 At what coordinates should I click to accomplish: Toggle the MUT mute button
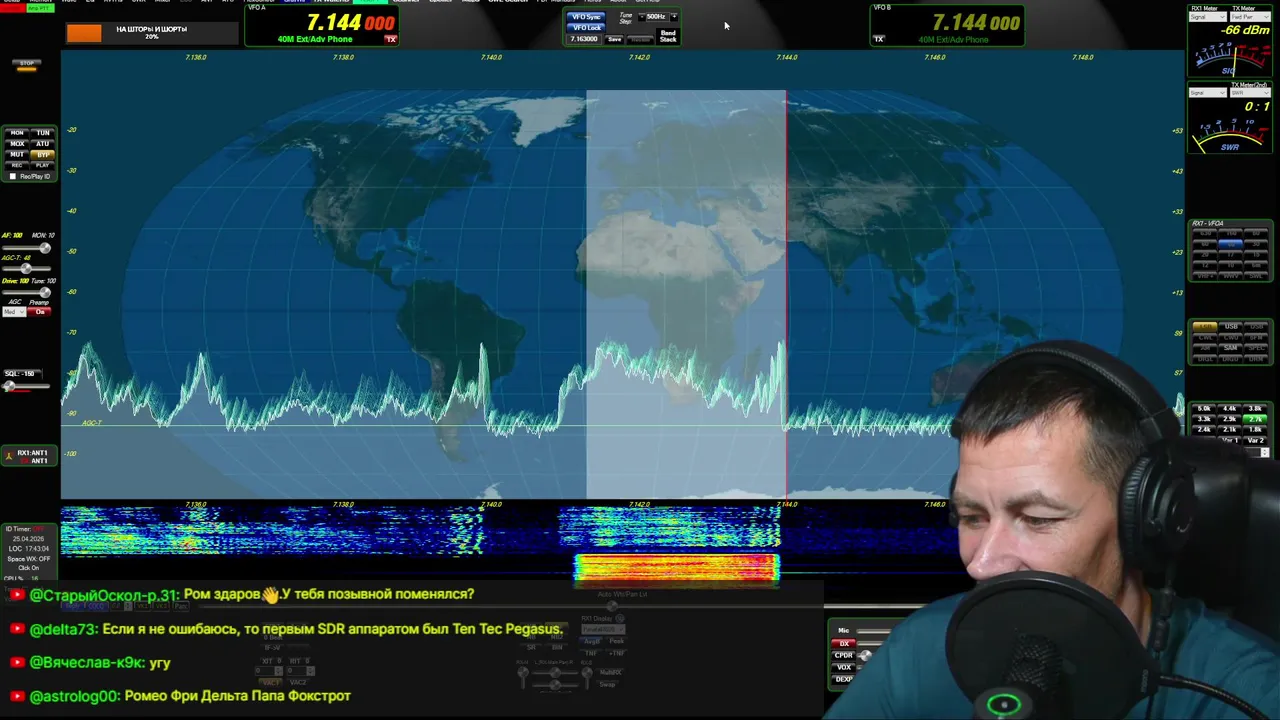point(17,155)
